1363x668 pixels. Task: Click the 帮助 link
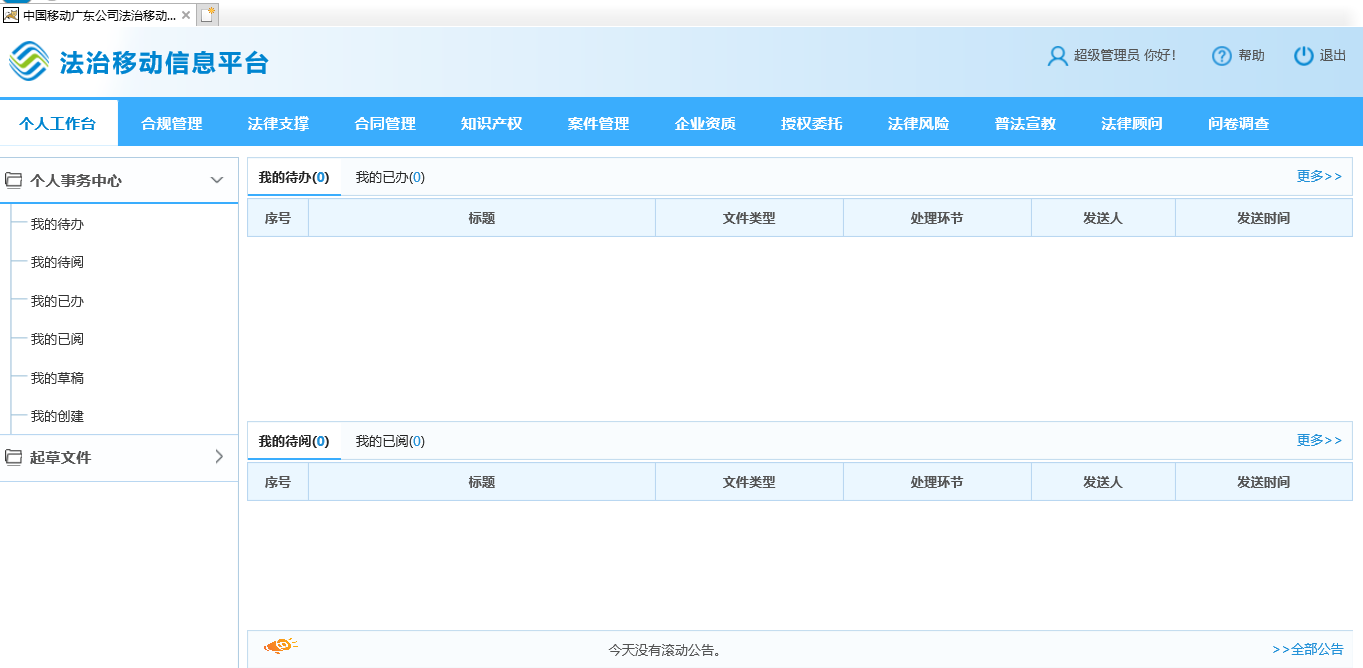tap(1251, 56)
